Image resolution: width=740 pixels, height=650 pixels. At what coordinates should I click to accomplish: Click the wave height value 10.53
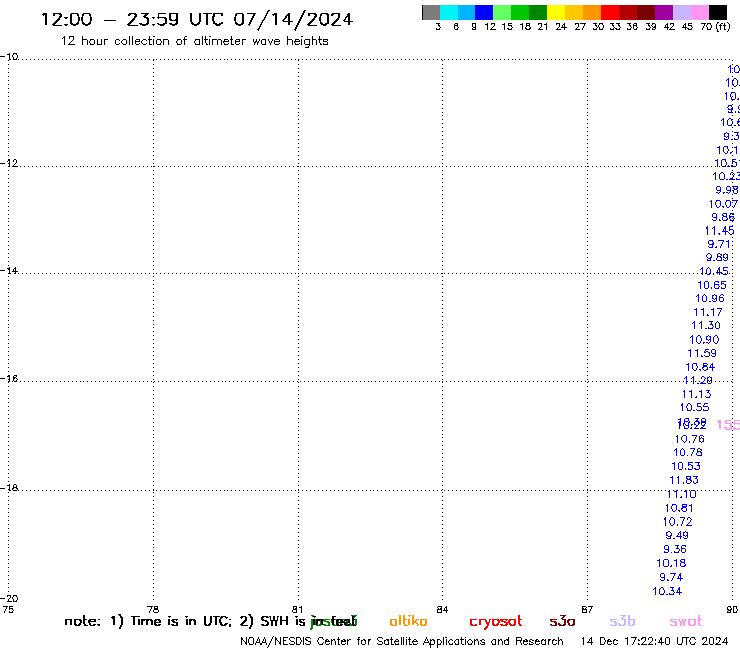pyautogui.click(x=686, y=466)
